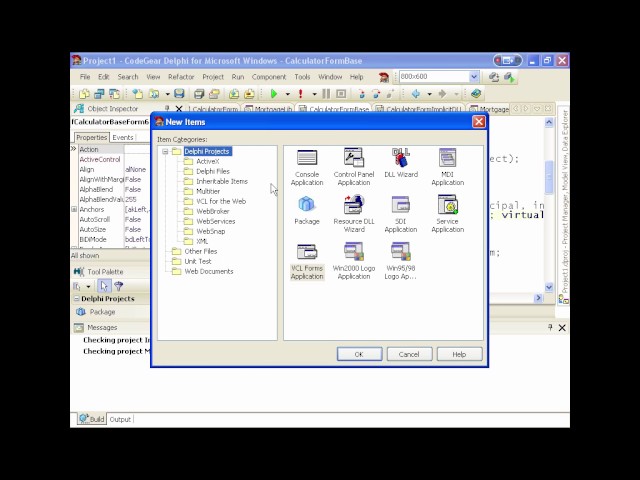Open the Back navigation history dropdown
Image resolution: width=640 pixels, height=480 pixels.
pyautogui.click(x=429, y=94)
